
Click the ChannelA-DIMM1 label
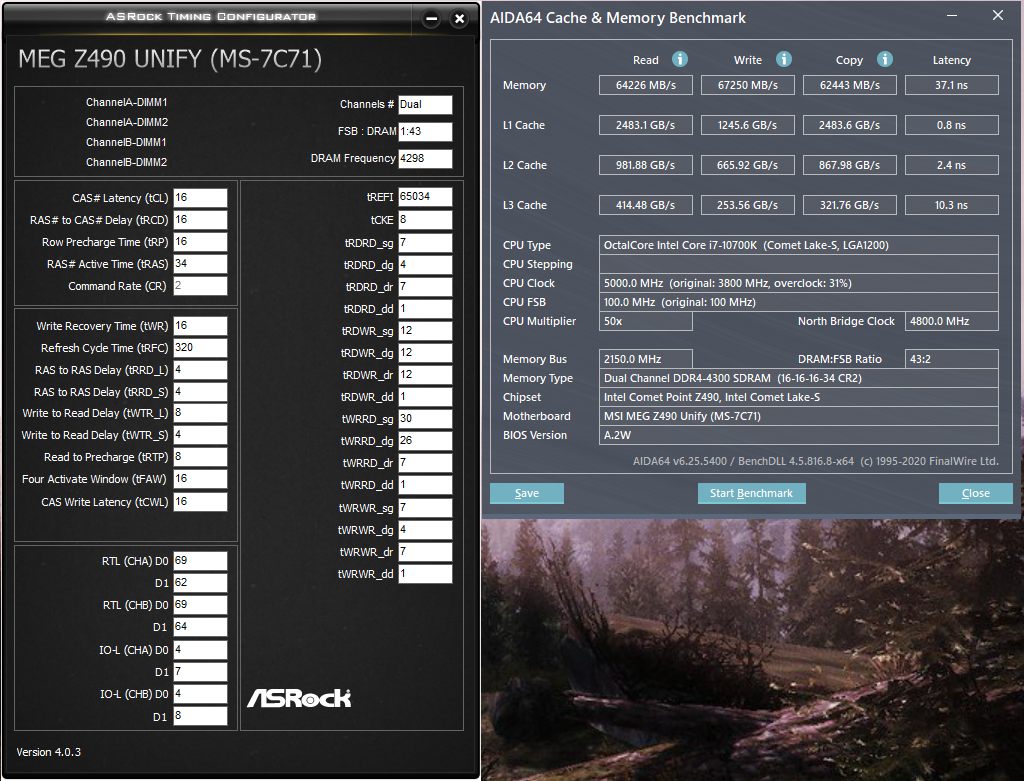tap(127, 103)
